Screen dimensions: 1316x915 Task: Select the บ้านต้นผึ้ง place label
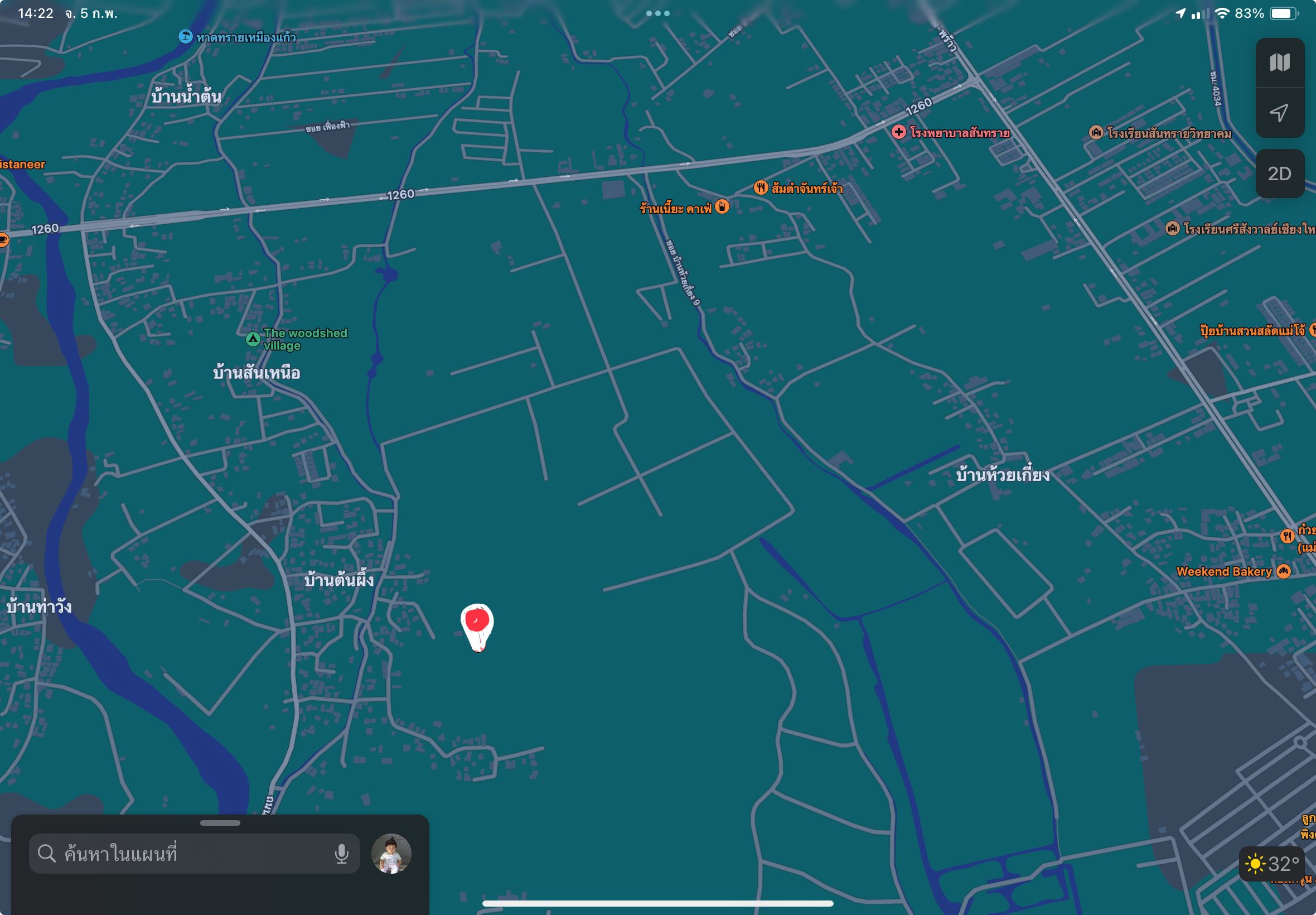(x=338, y=580)
